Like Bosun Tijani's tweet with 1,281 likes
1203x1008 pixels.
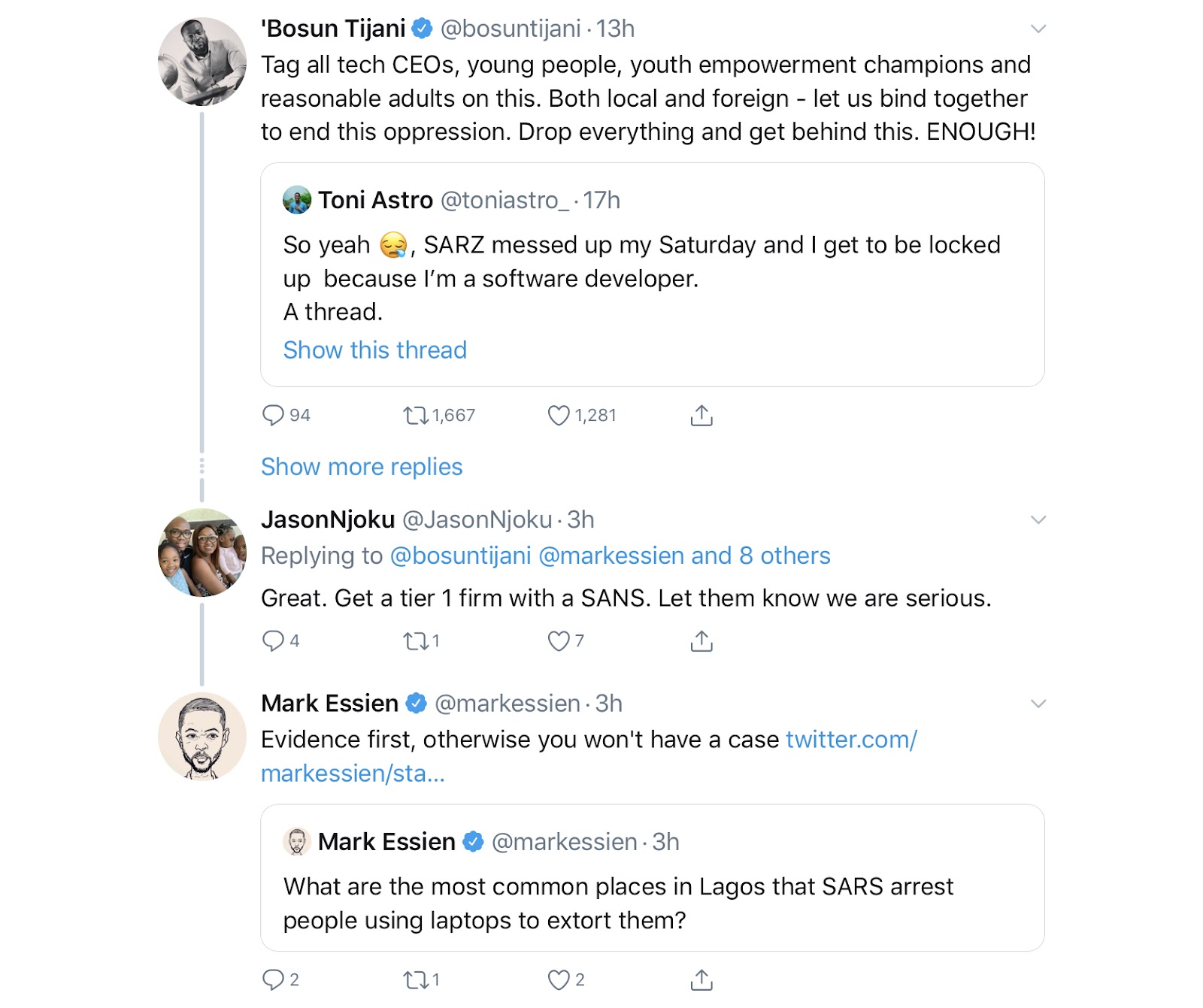(559, 415)
